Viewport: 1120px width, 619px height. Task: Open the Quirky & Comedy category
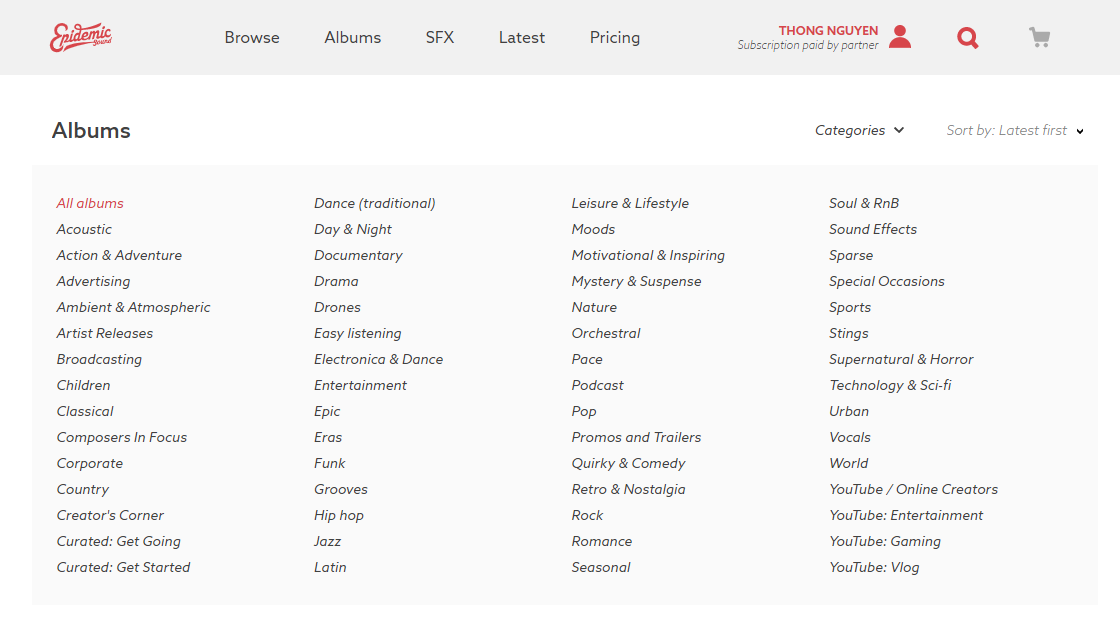629,463
